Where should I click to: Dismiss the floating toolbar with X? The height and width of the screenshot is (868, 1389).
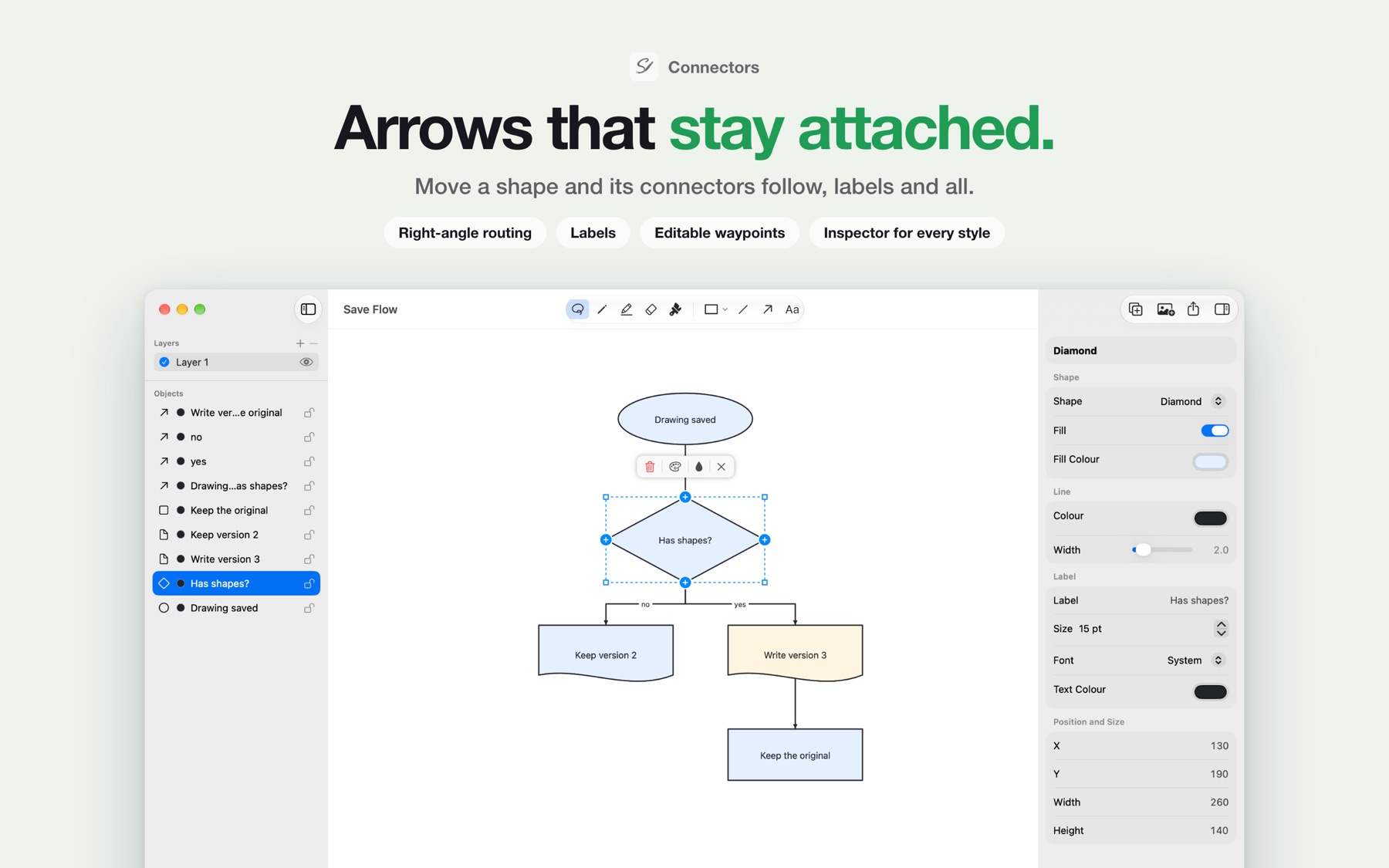[x=722, y=467]
